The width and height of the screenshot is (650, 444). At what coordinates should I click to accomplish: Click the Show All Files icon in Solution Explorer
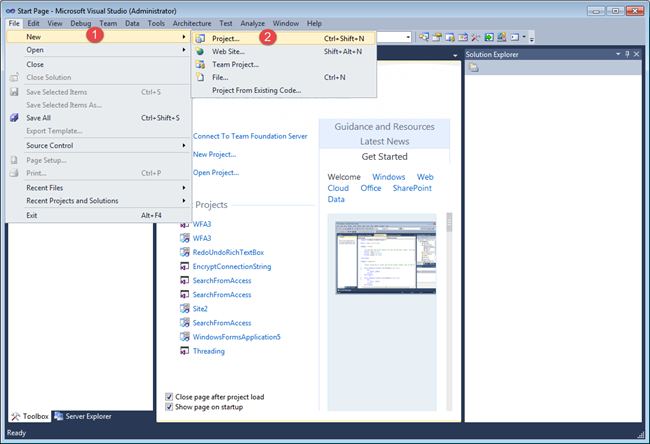473,68
